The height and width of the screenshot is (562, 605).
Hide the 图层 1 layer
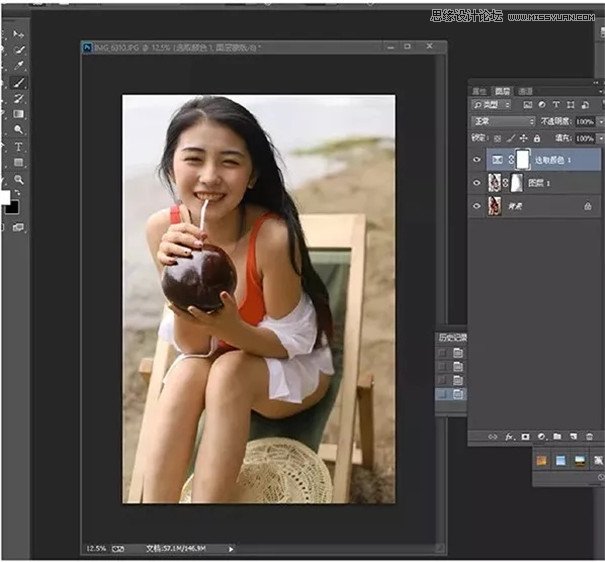pos(477,182)
